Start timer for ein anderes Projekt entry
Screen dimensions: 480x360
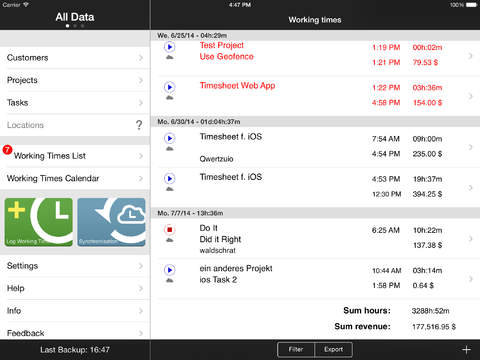(x=170, y=270)
